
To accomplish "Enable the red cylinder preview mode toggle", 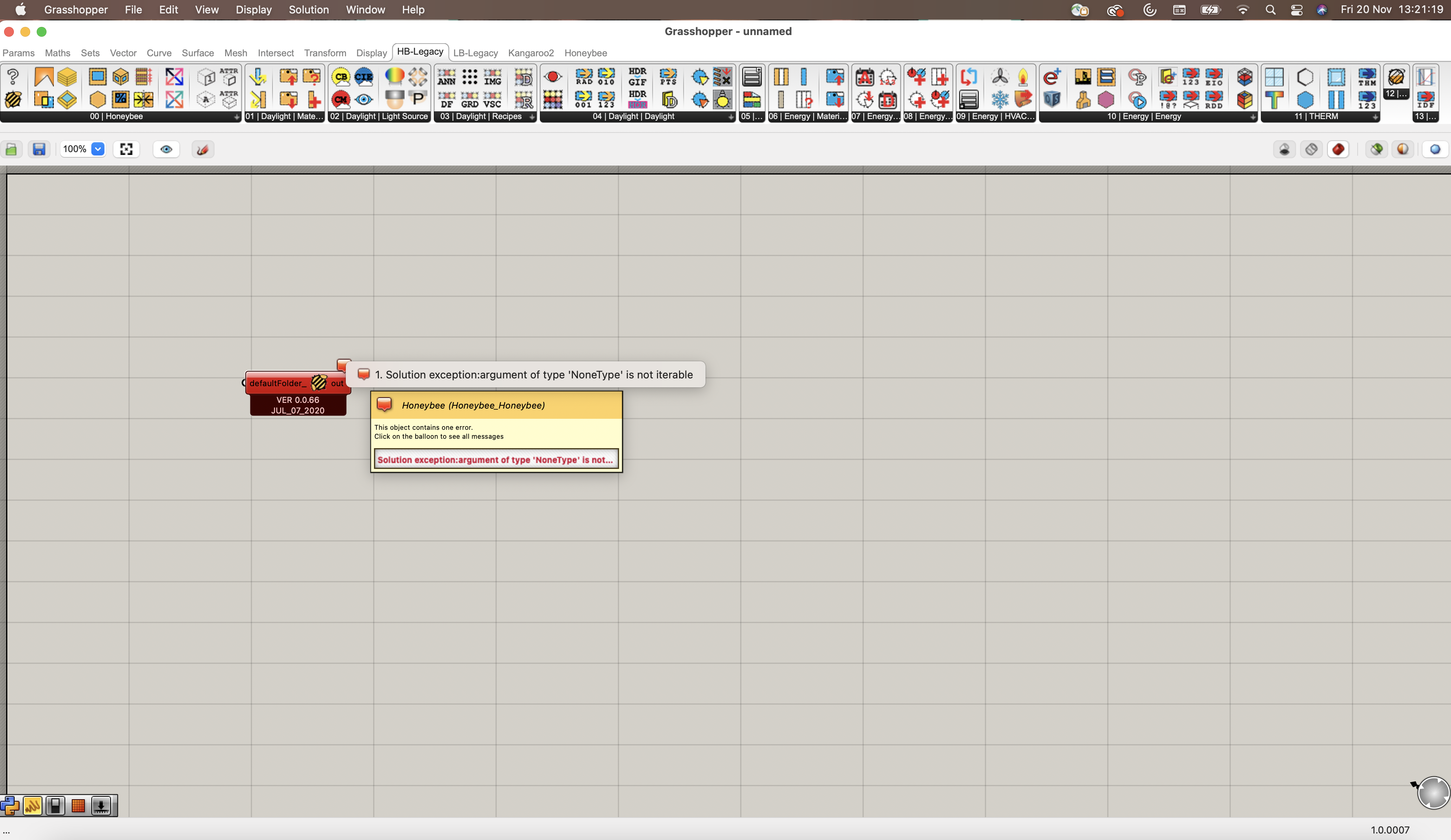I will (1339, 149).
